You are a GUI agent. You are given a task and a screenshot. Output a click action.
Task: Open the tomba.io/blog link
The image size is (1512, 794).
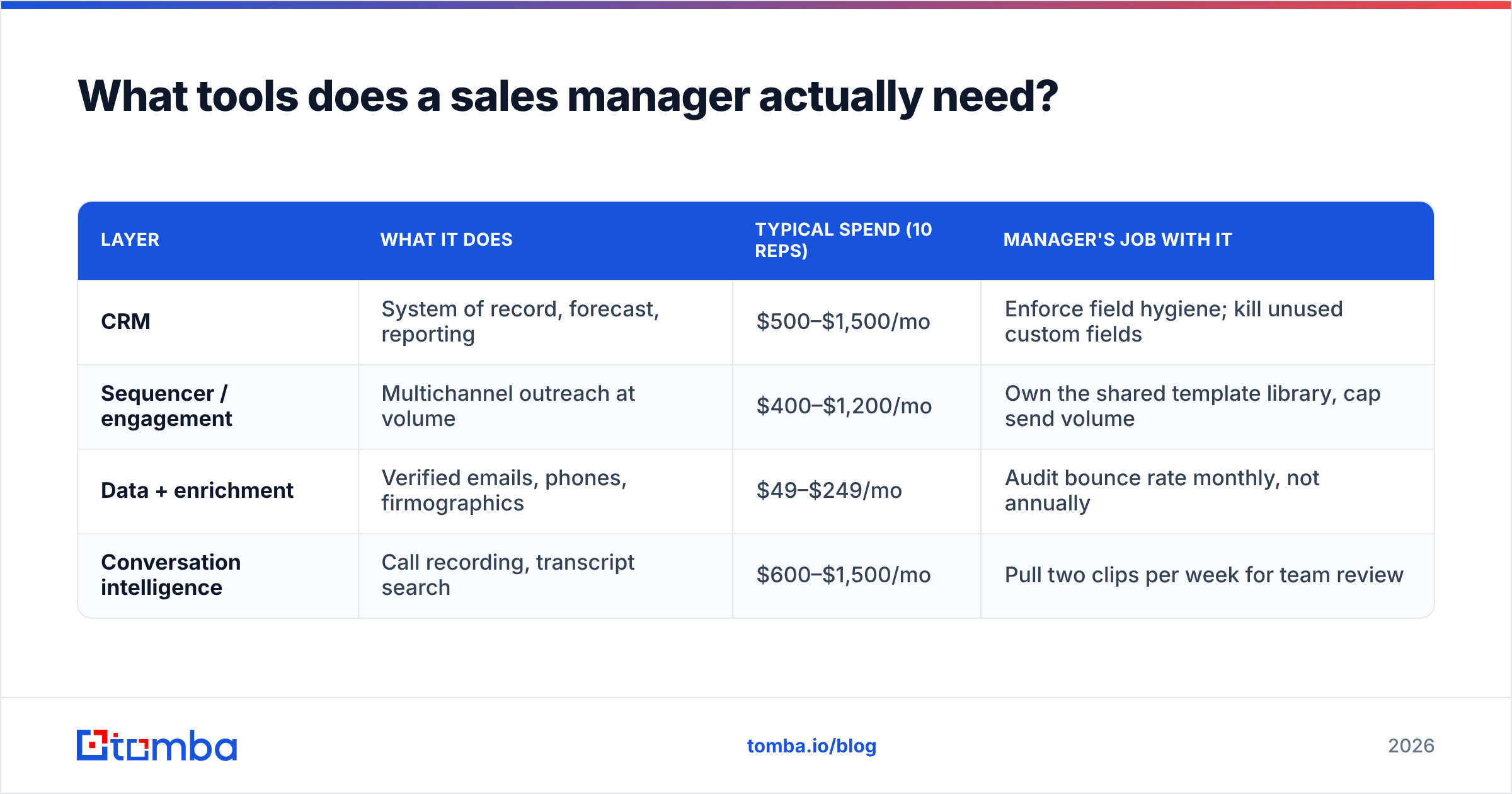click(811, 746)
